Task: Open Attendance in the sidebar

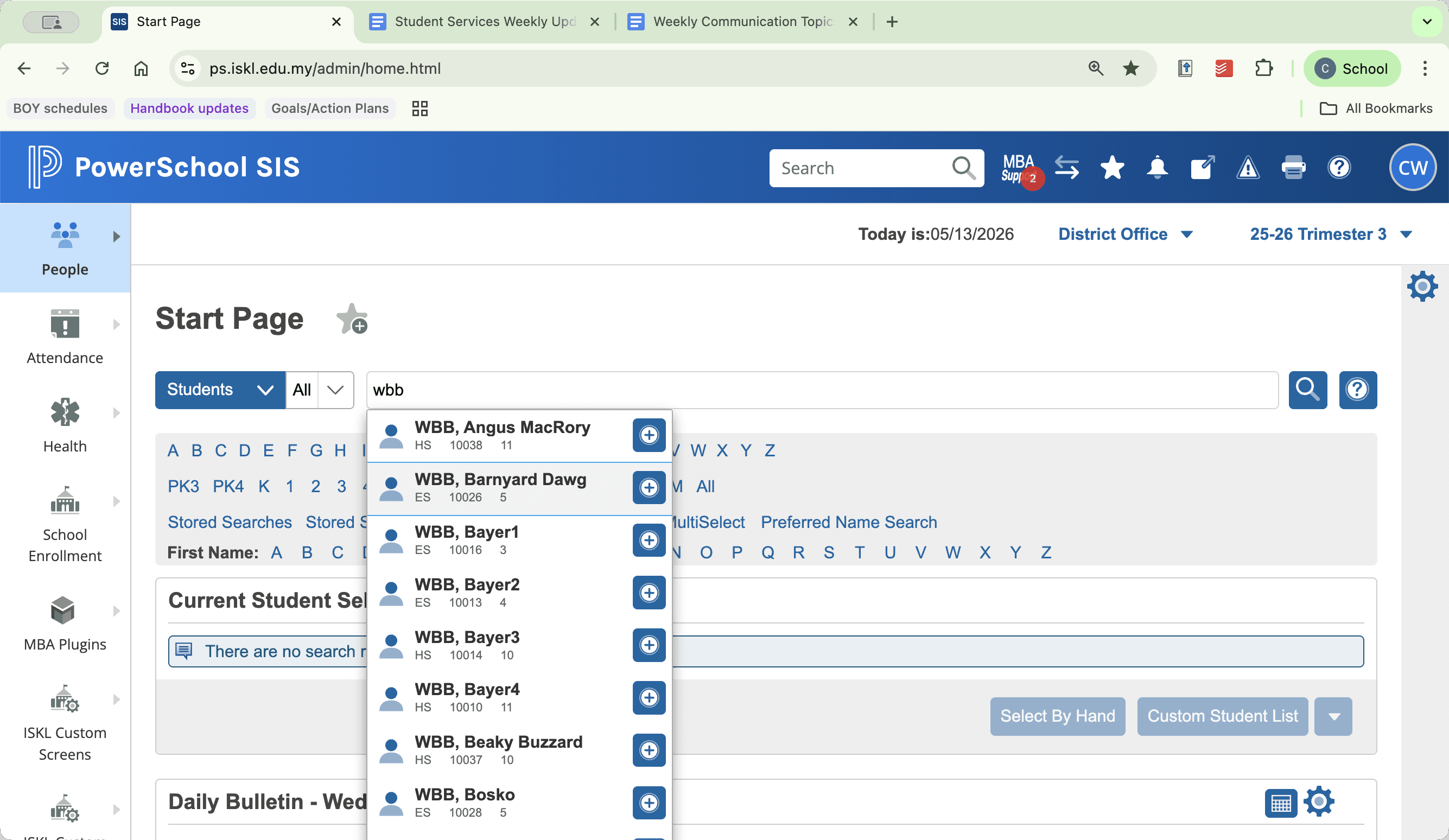Action: pos(65,337)
